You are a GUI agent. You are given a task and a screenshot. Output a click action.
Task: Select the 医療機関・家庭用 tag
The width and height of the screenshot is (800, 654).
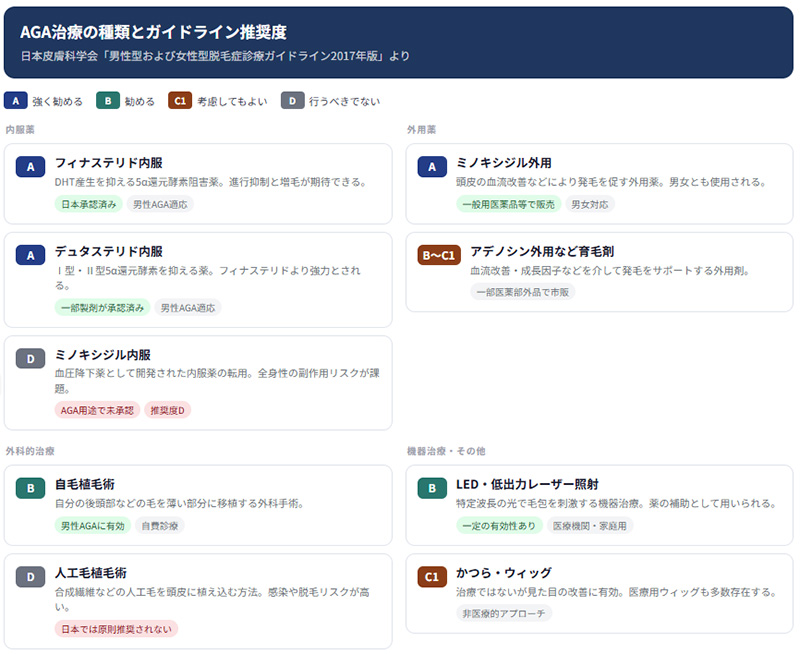[589, 525]
